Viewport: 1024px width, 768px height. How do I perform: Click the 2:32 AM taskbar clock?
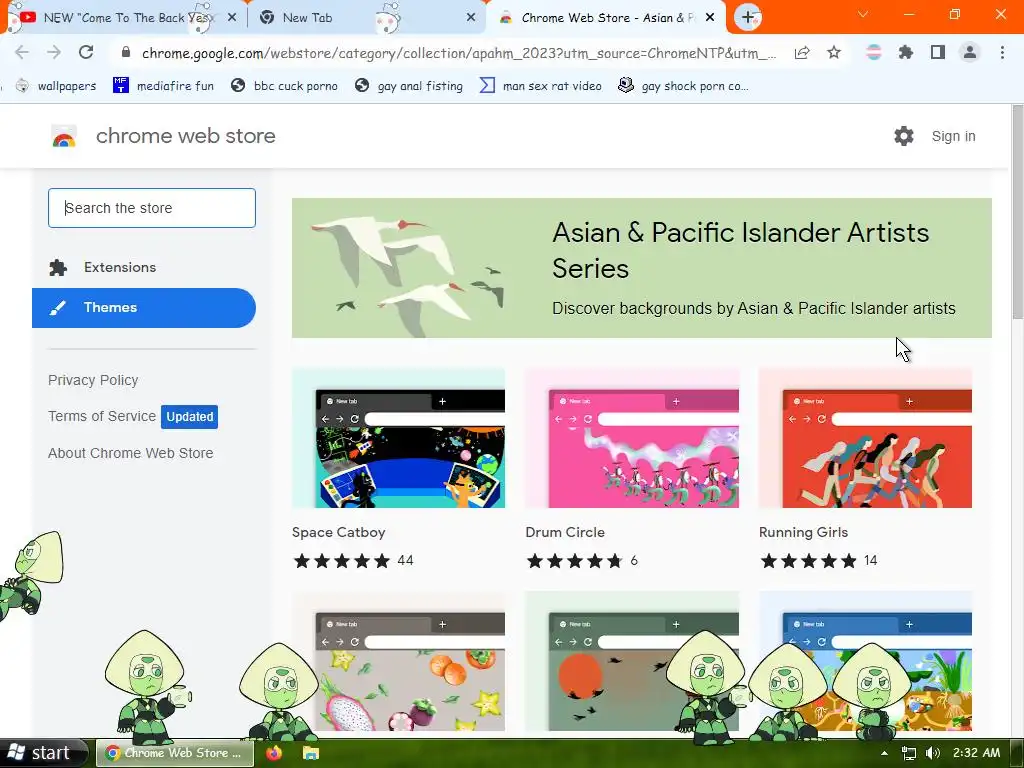click(976, 753)
